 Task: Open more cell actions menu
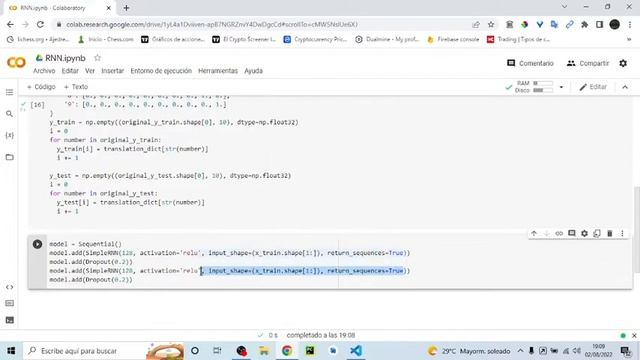tap(622, 233)
